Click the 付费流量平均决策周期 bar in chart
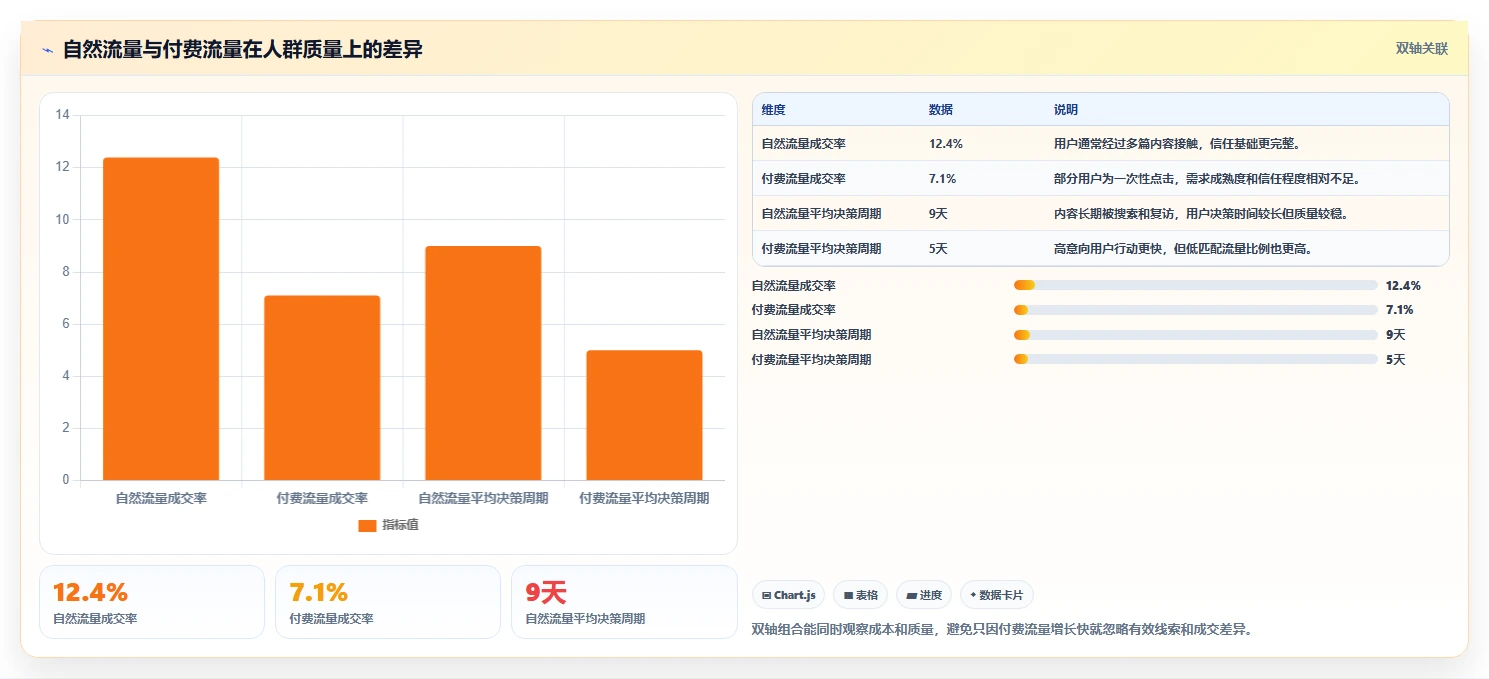Image resolution: width=1489 pixels, height=679 pixels. coord(644,415)
